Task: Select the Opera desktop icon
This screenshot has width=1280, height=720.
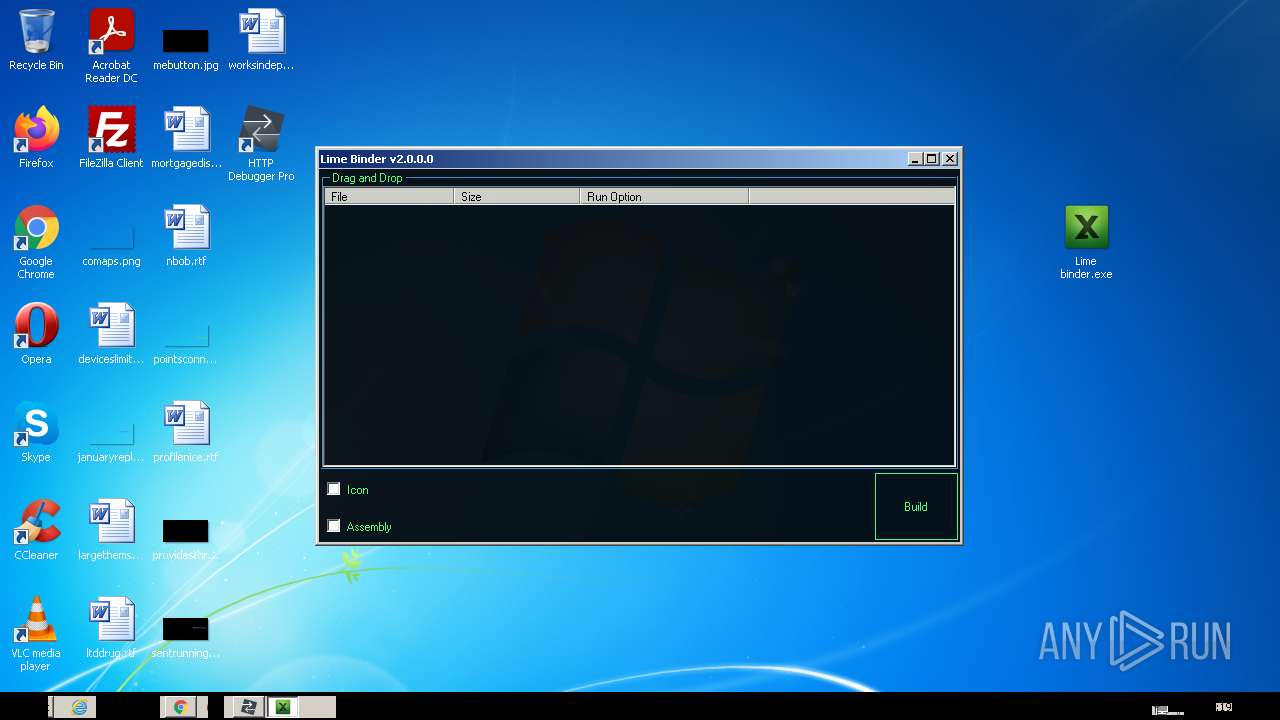Action: [36, 334]
